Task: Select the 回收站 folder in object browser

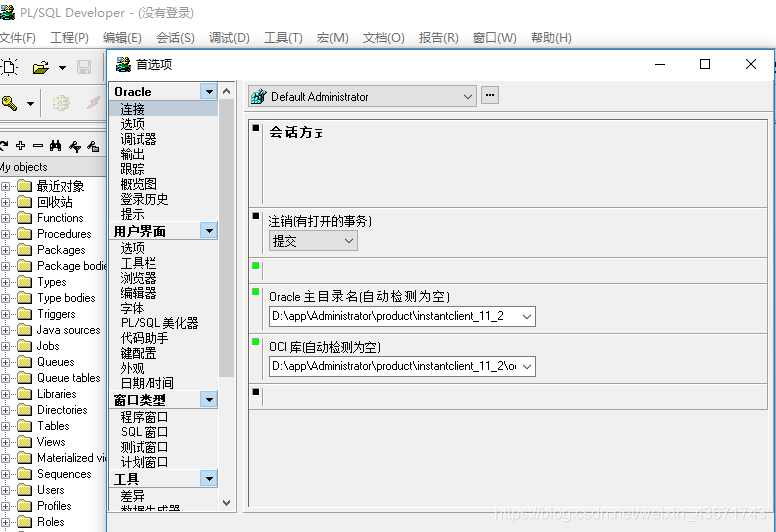Action: point(55,202)
